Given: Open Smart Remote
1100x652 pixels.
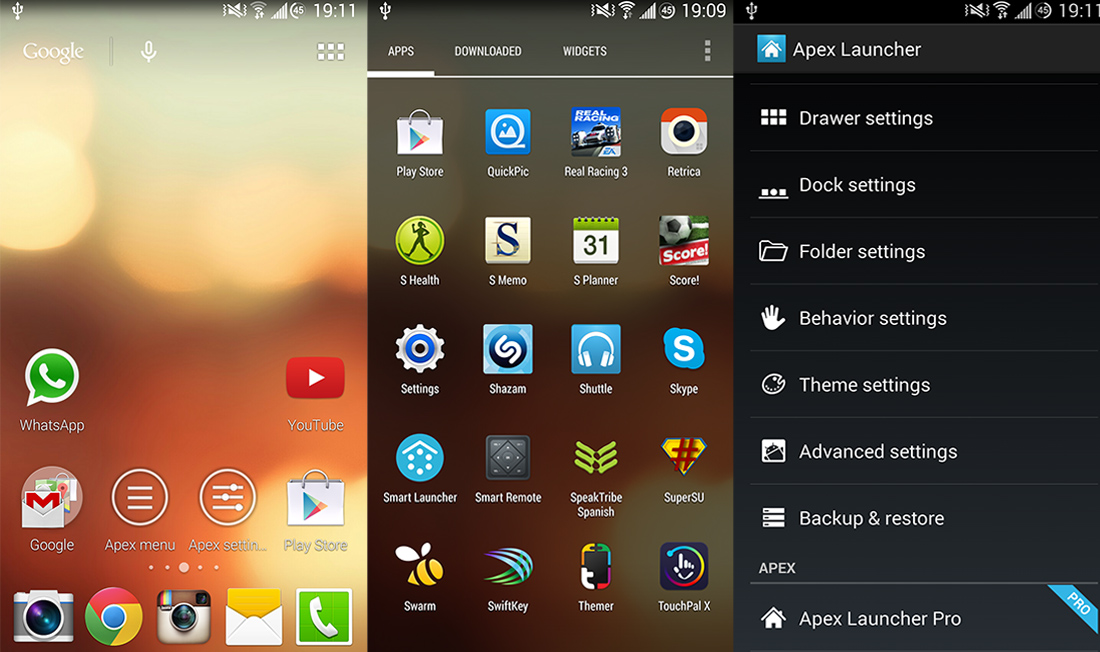Looking at the screenshot, I should 507,462.
